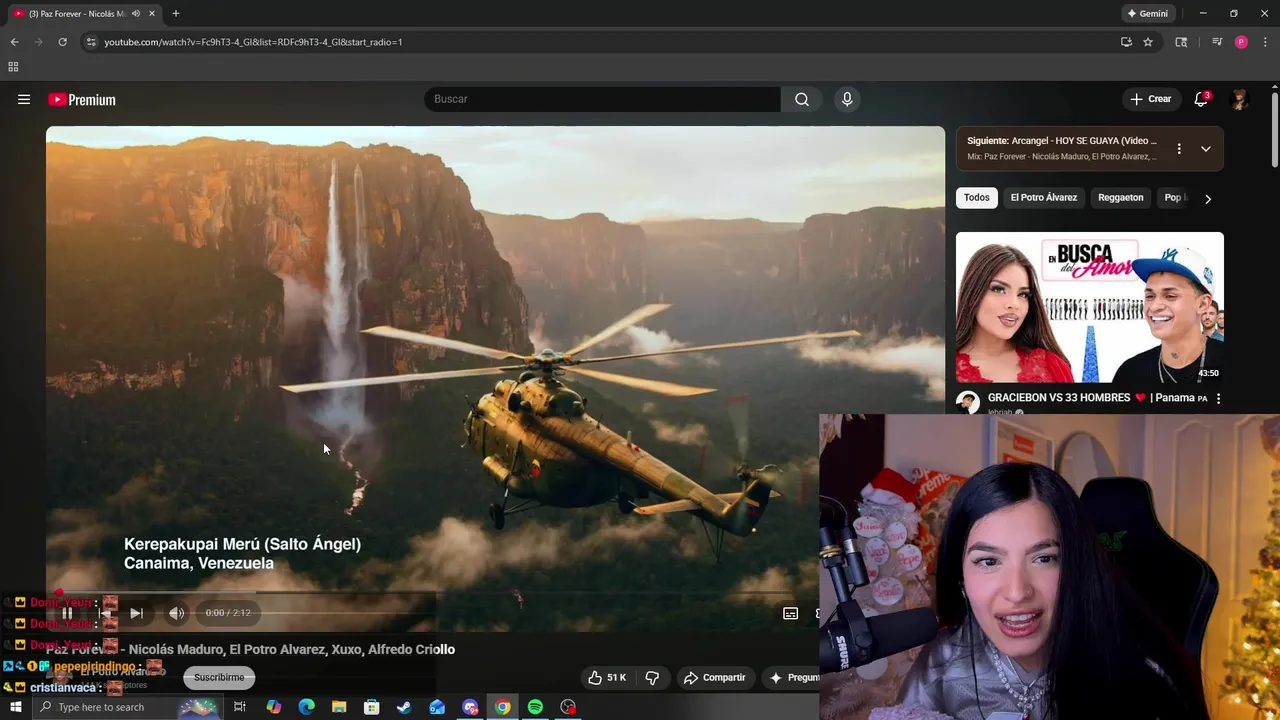Click the Crear button

pos(1150,99)
